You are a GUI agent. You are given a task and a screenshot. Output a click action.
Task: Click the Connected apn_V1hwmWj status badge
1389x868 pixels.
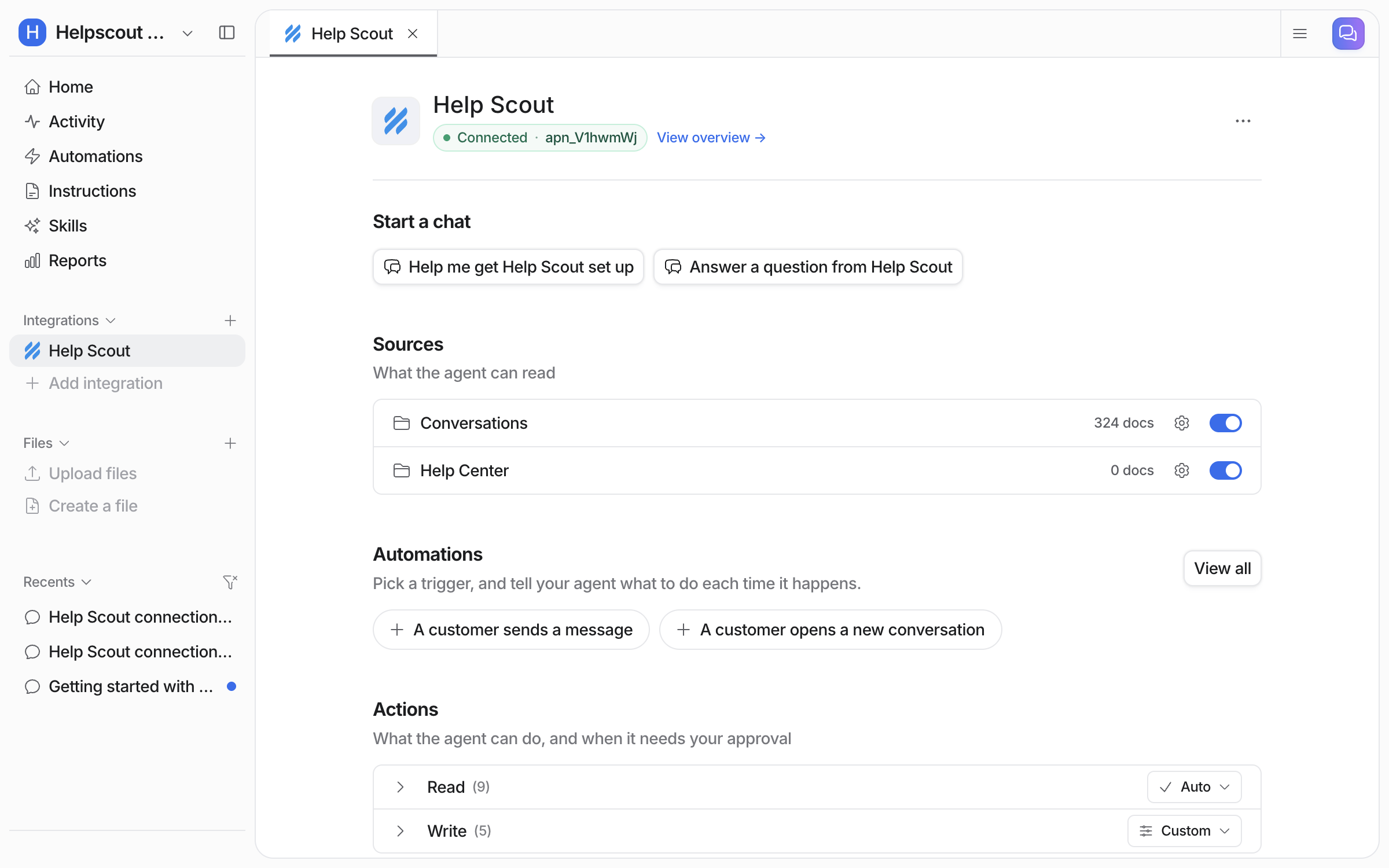(540, 138)
